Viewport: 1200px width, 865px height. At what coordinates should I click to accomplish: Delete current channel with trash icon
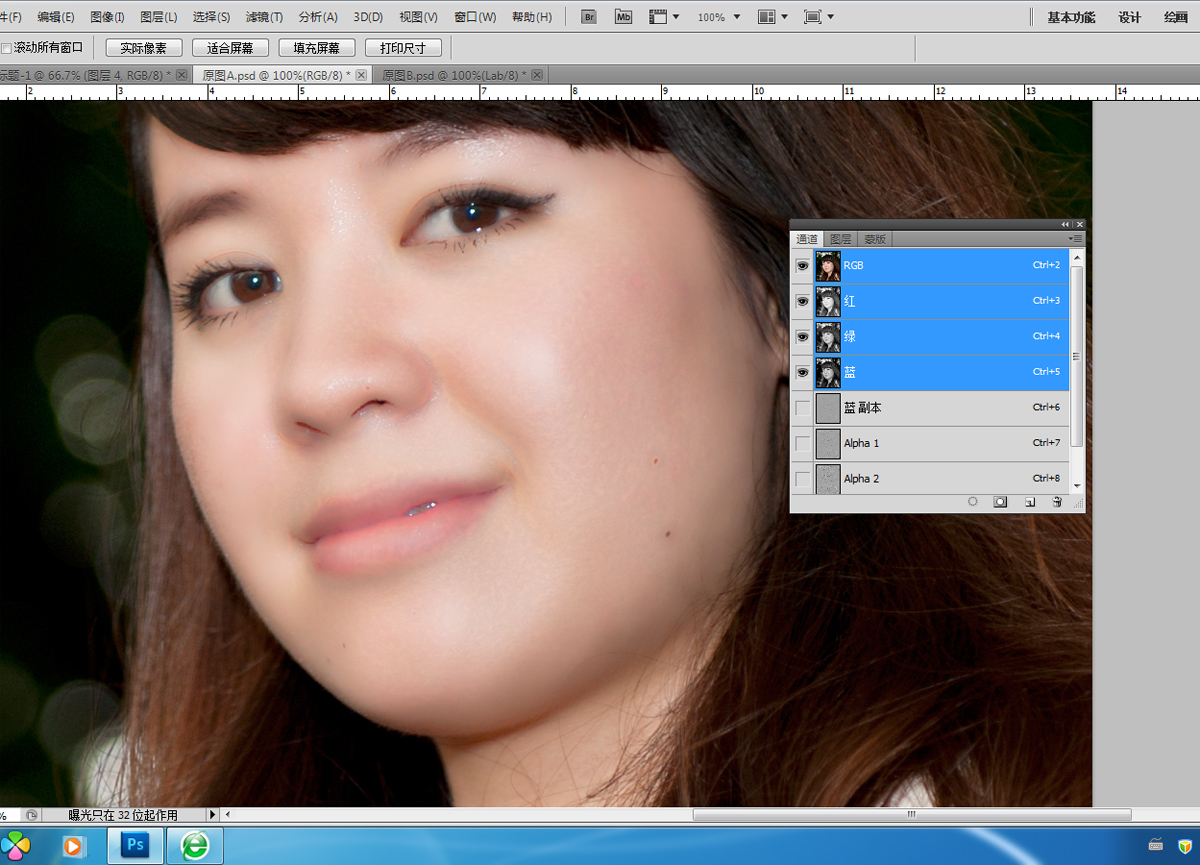tap(1056, 502)
